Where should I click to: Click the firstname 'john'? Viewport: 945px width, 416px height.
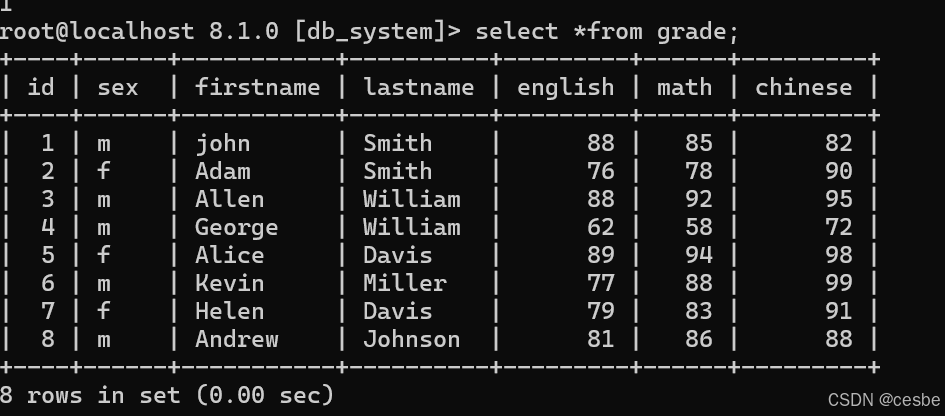(222, 144)
